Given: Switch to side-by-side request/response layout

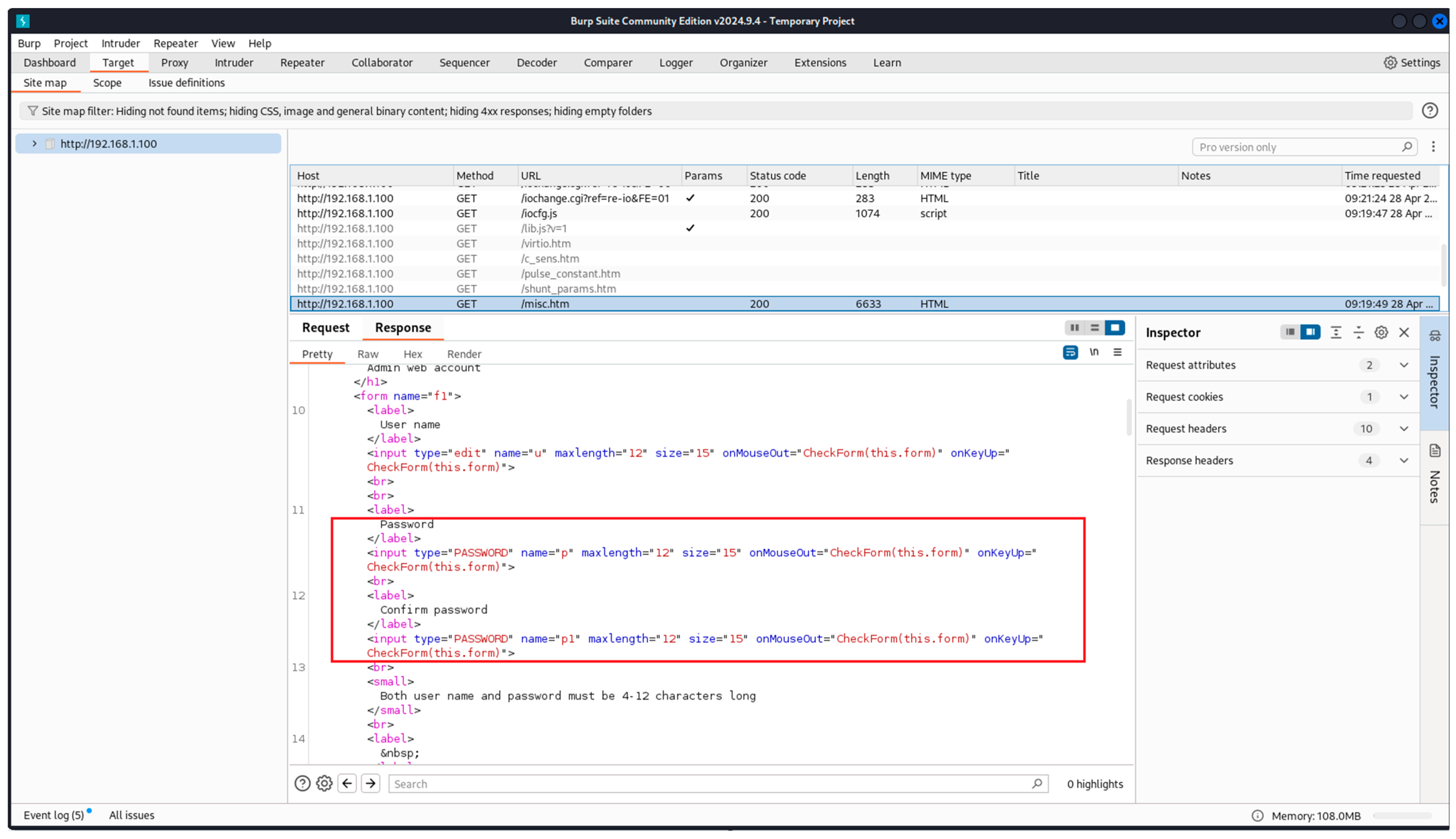Looking at the screenshot, I should point(1074,328).
